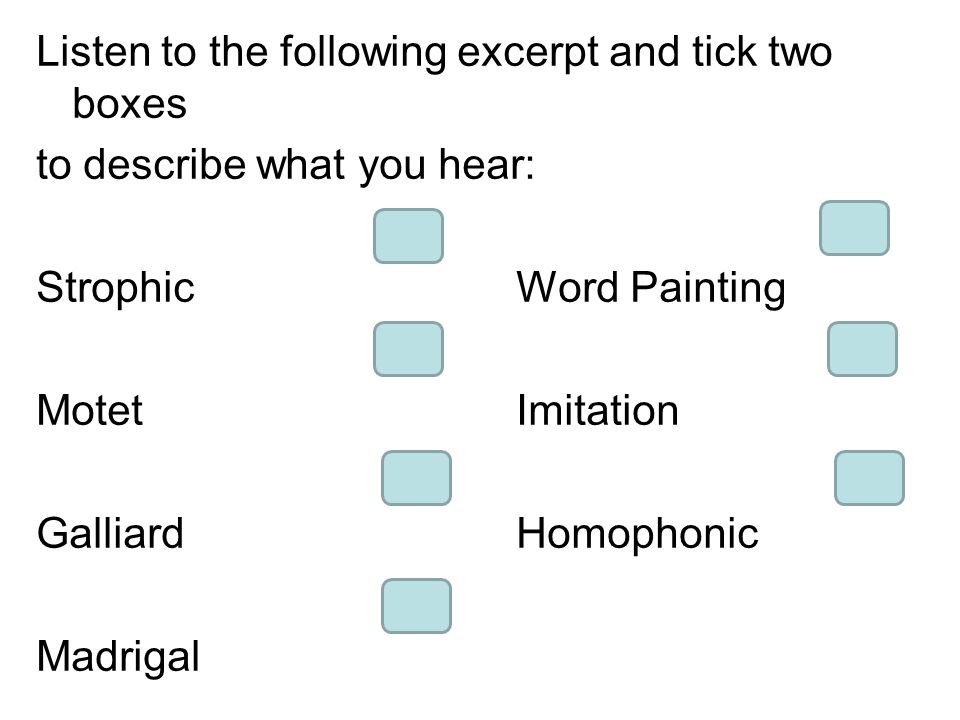
Task: Select the Galliard label text
Action: 110,533
